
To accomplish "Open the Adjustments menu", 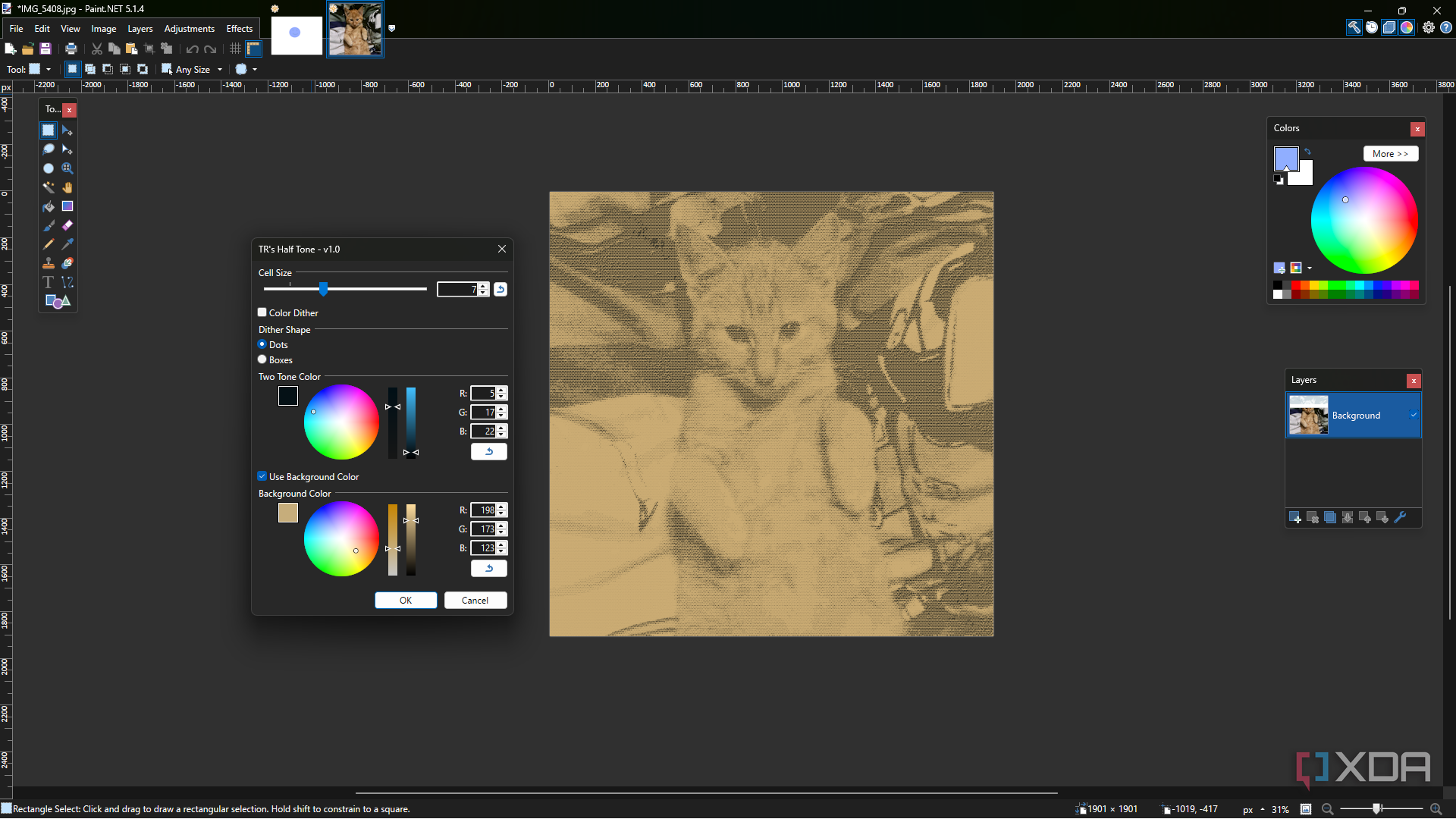I will (x=189, y=29).
